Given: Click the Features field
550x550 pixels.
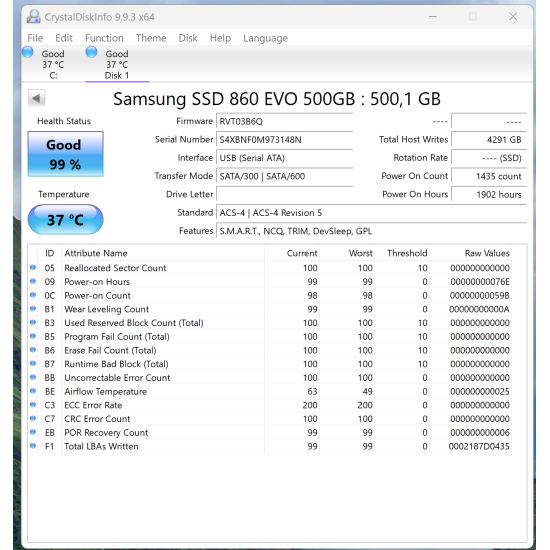Looking at the screenshot, I should click(371, 231).
